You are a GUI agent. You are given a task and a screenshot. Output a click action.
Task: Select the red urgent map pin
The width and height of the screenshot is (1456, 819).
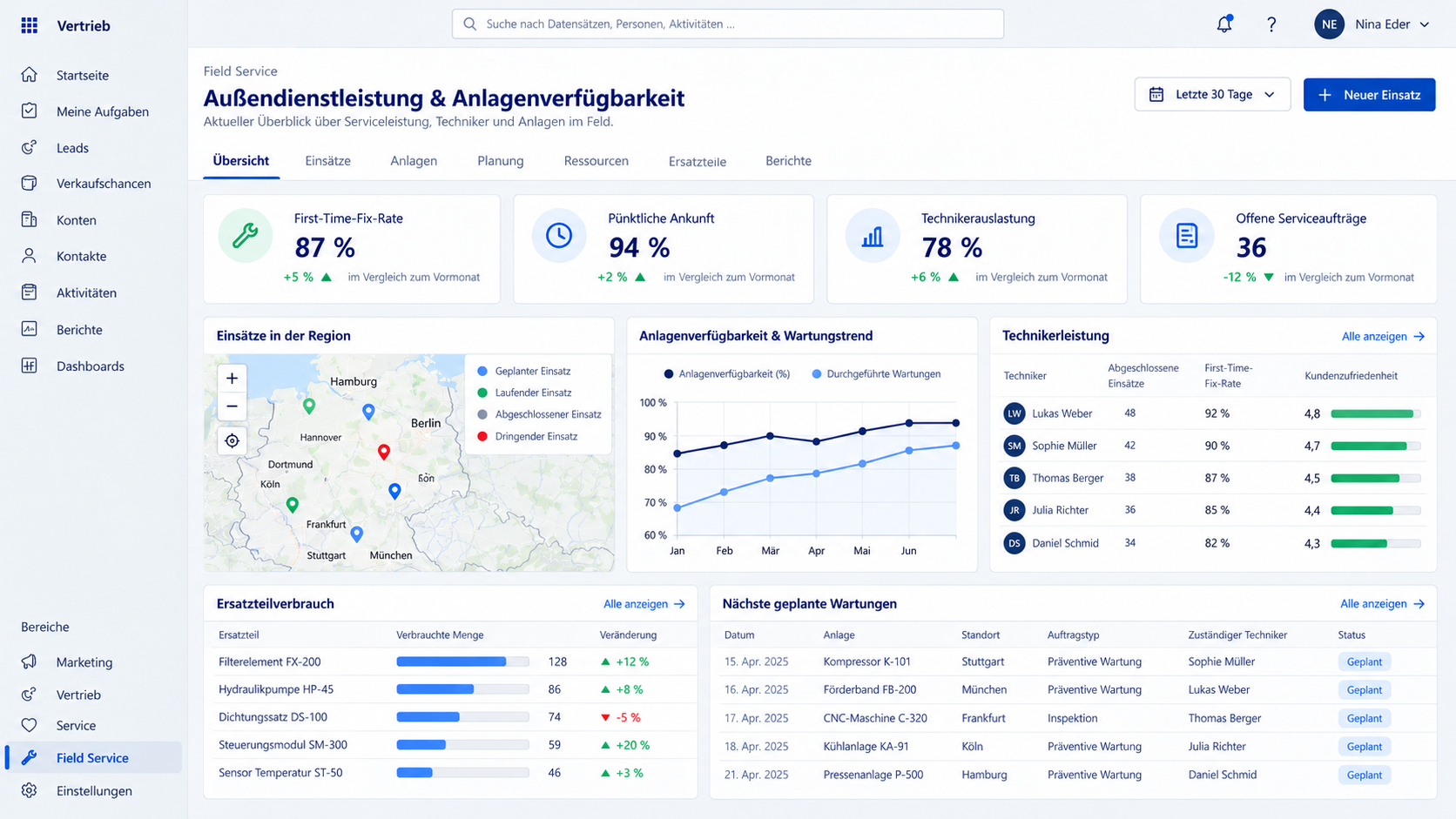384,452
